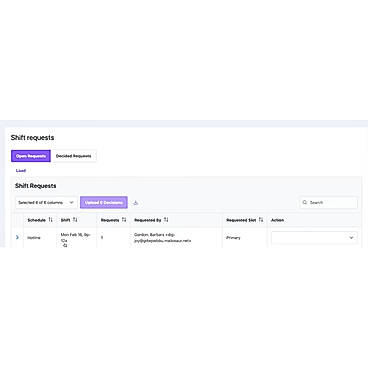Sort by the Requests column arrows

(124, 220)
